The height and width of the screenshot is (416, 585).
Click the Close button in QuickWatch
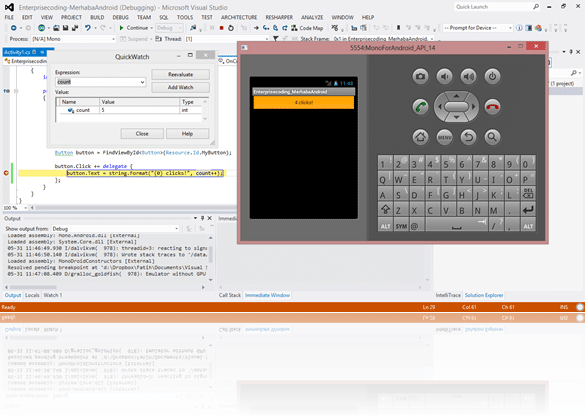[x=142, y=134]
